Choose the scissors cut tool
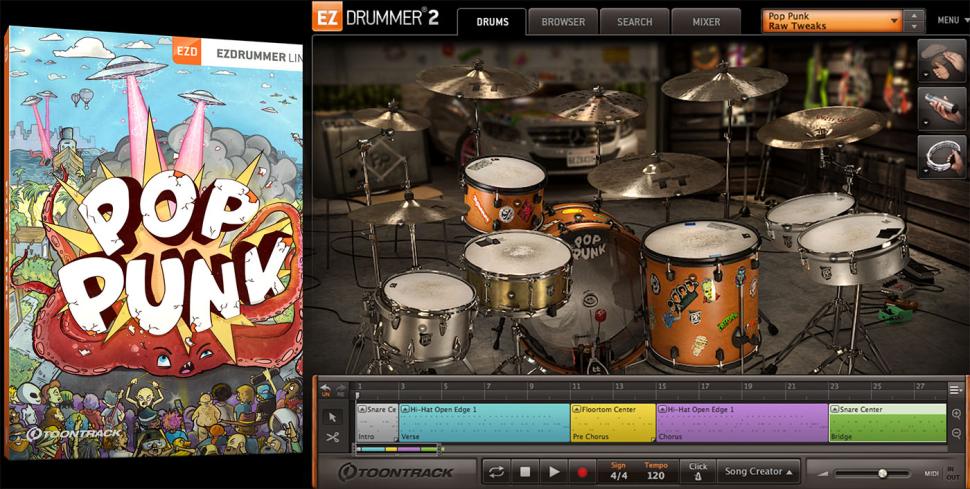 333,436
